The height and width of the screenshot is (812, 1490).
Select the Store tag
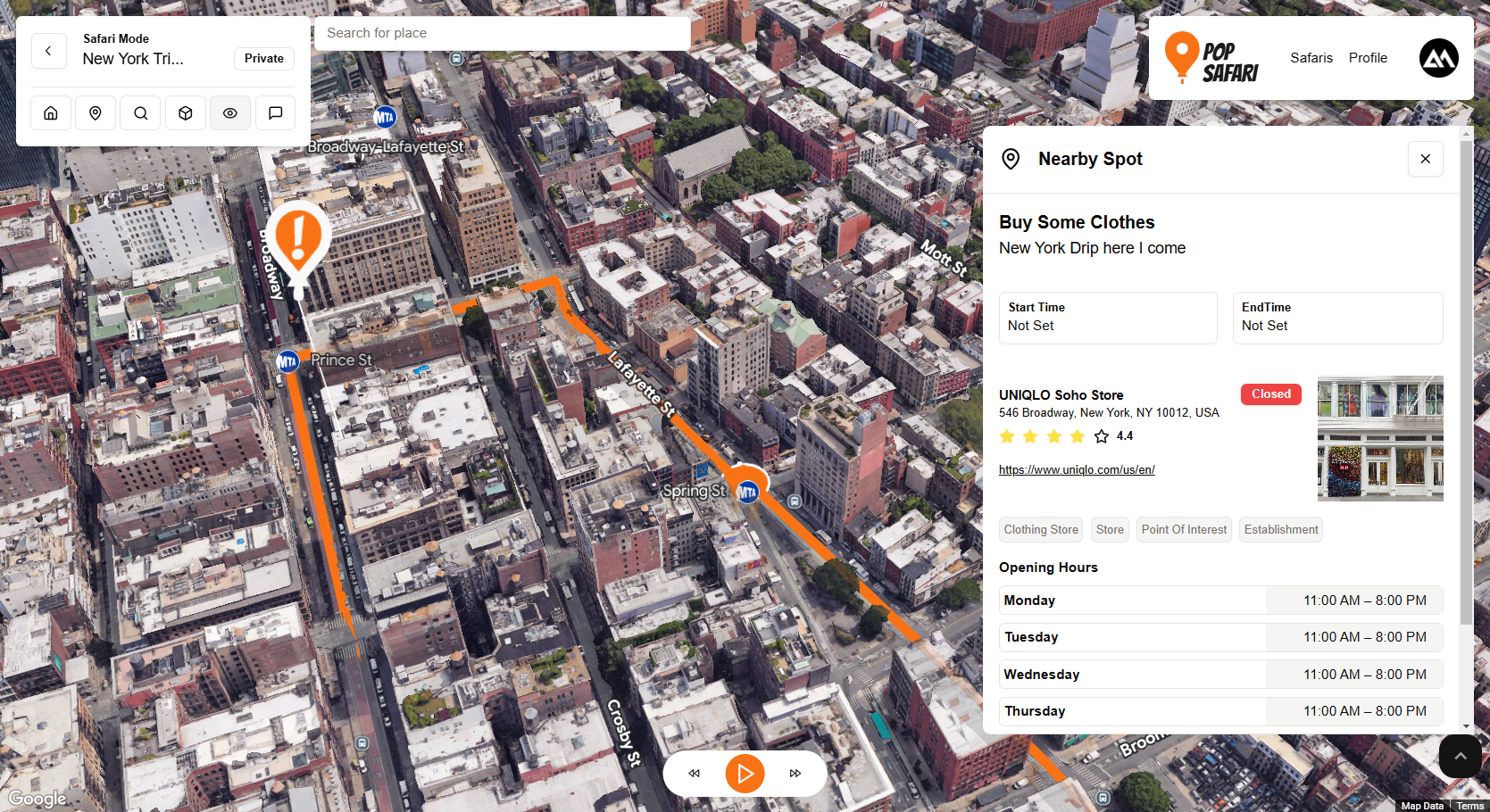click(x=1110, y=530)
